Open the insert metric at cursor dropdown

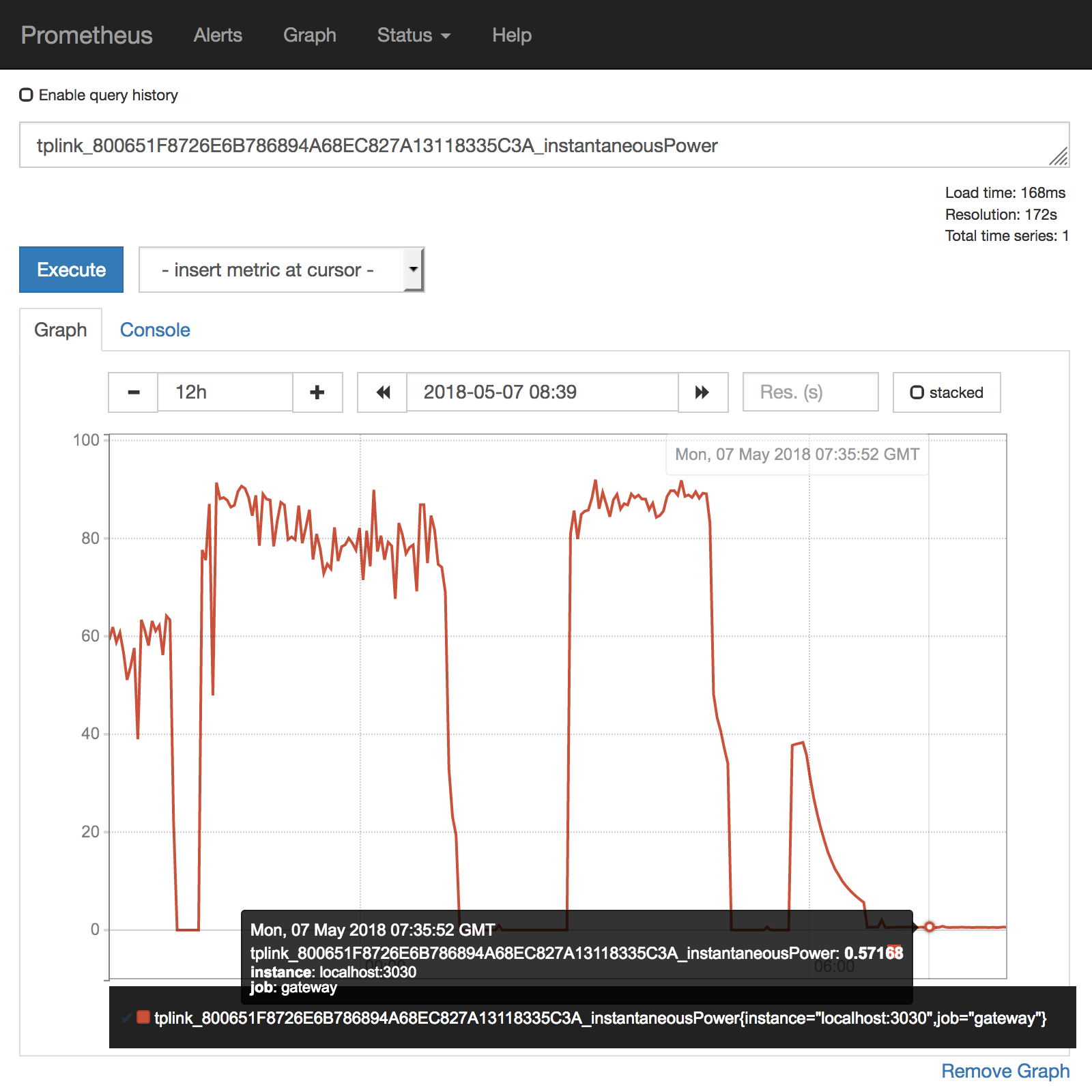tap(281, 270)
